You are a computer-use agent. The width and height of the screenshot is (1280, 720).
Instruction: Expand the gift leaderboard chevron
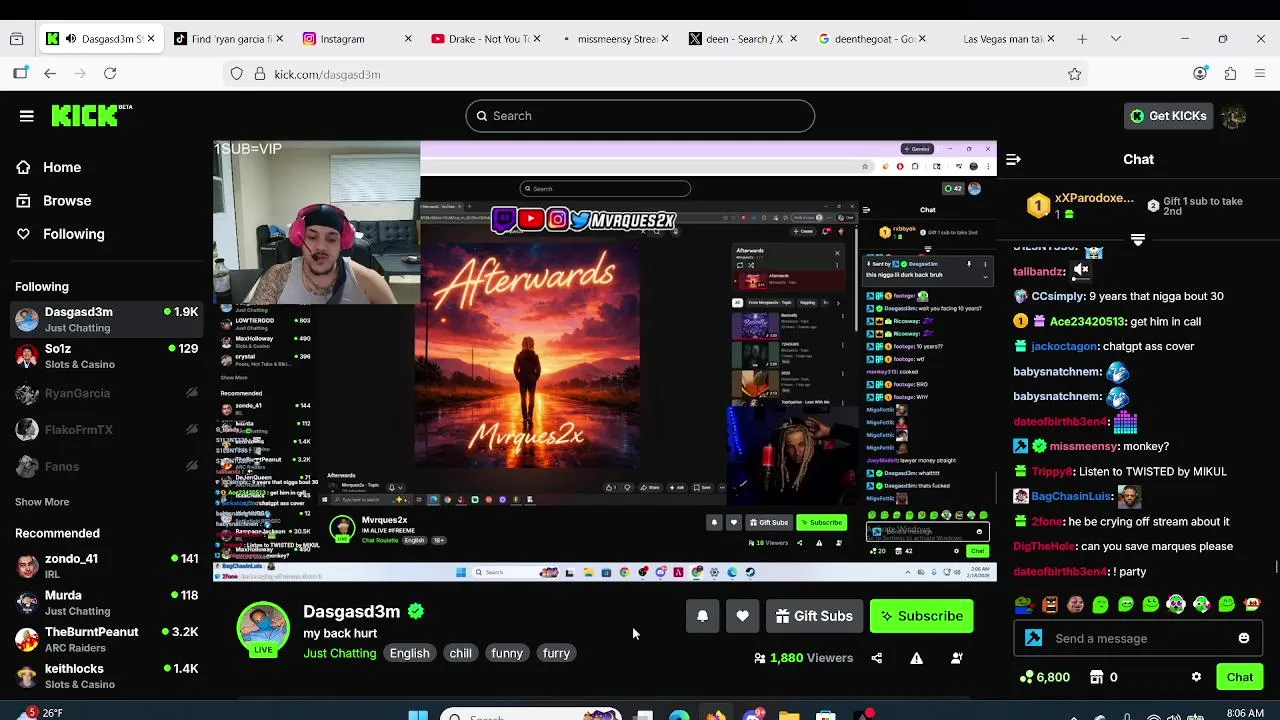pyautogui.click(x=1138, y=240)
